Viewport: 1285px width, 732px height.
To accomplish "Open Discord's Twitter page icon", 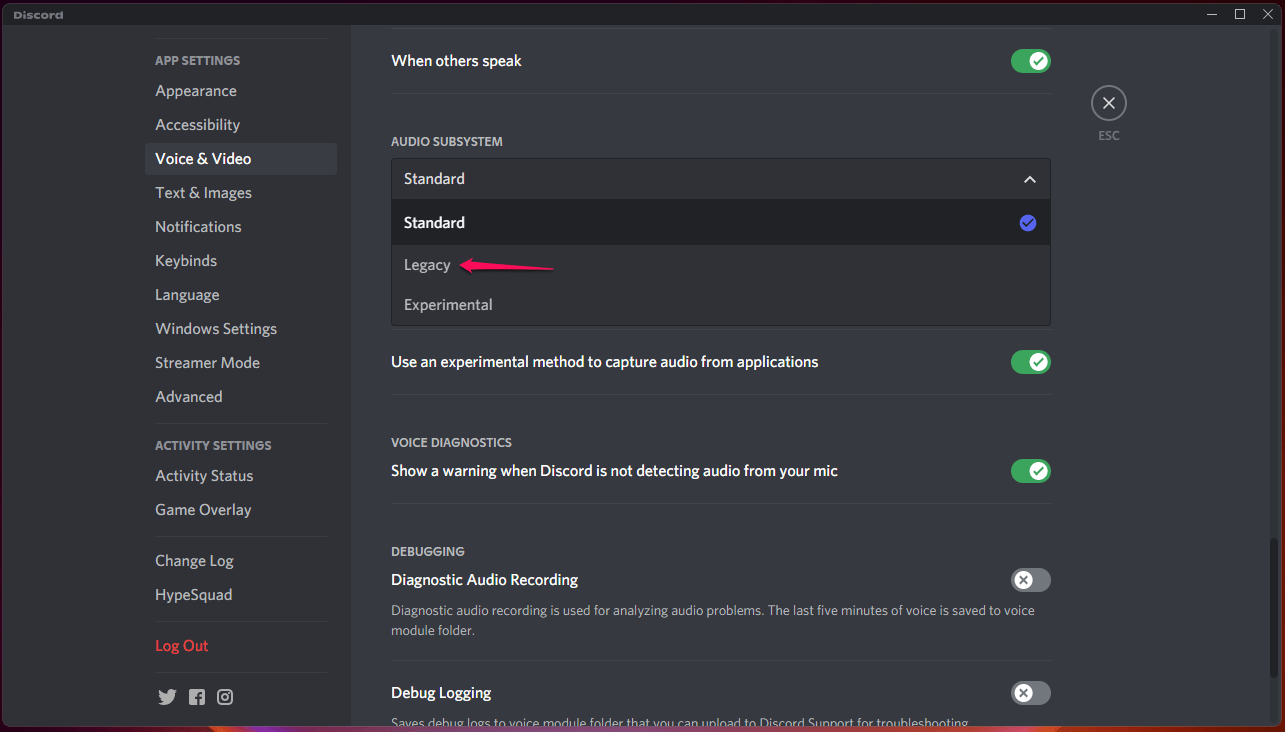I will tap(167, 697).
